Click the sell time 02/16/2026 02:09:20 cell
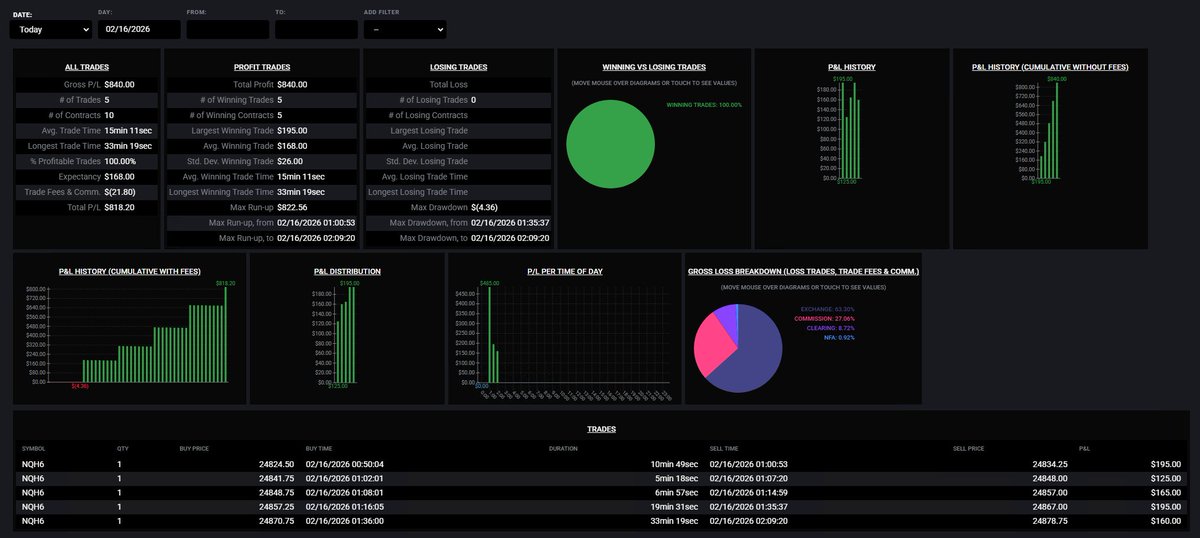This screenshot has height=538, width=1200. click(x=749, y=521)
